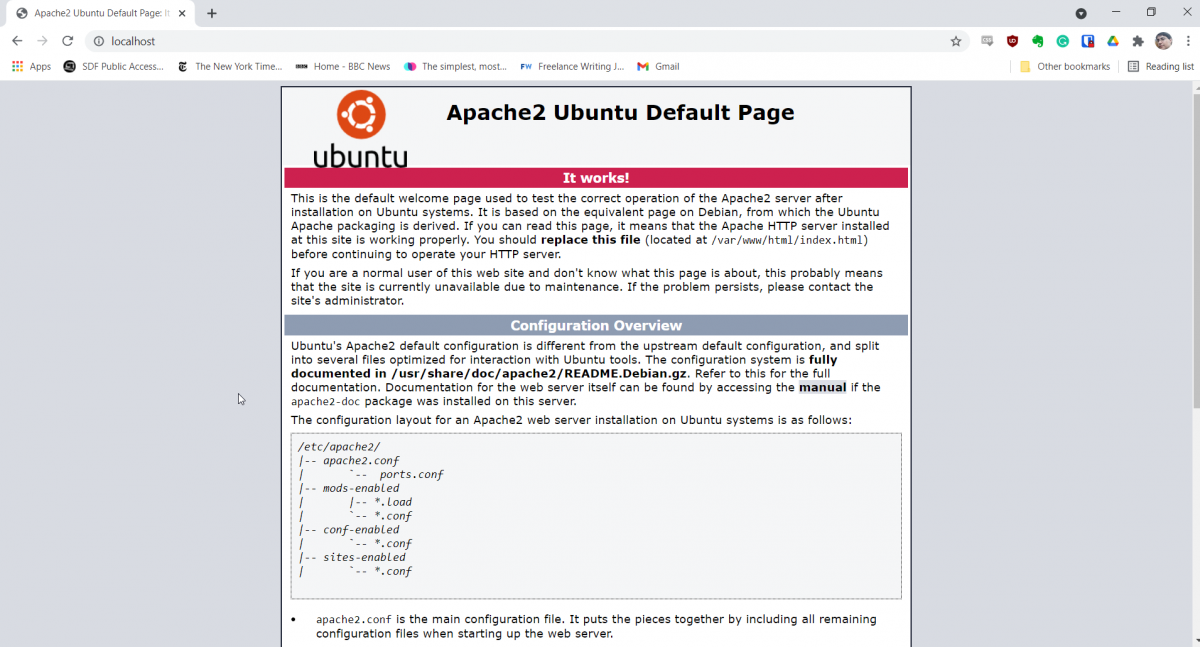This screenshot has width=1200, height=647.
Task: Open the Grammarly extension
Action: pos(1063,41)
